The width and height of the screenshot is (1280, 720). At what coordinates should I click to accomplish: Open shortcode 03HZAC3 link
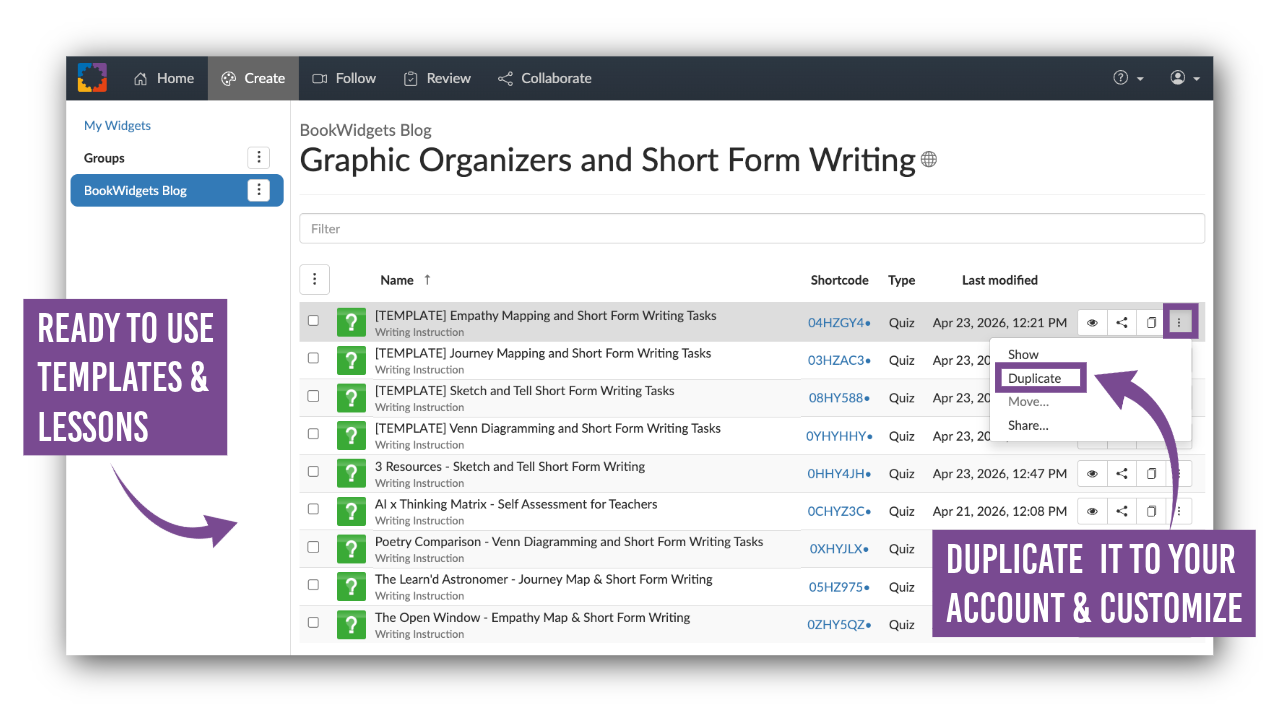click(839, 360)
